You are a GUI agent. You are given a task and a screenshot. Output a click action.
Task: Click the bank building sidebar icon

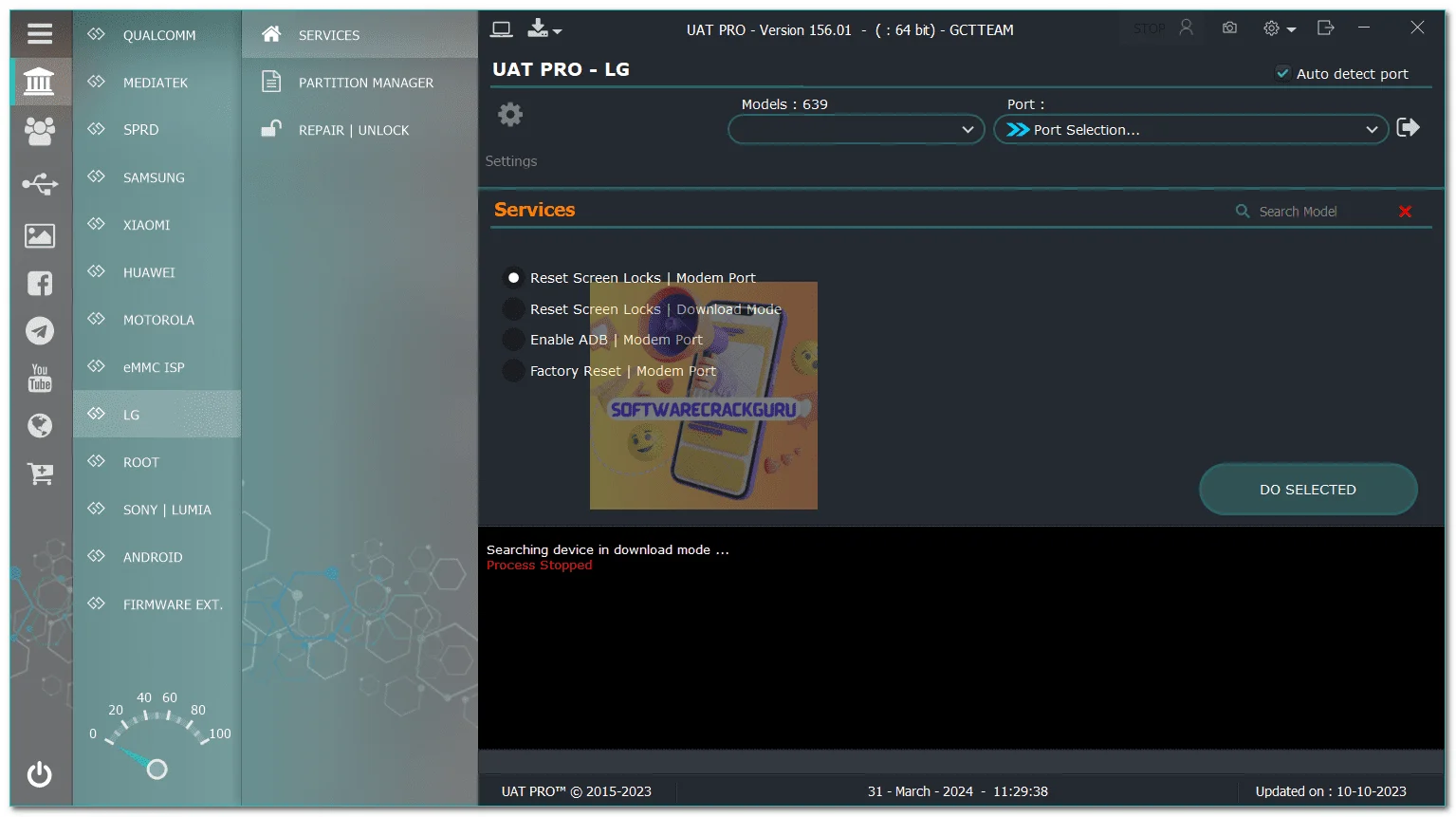(39, 82)
